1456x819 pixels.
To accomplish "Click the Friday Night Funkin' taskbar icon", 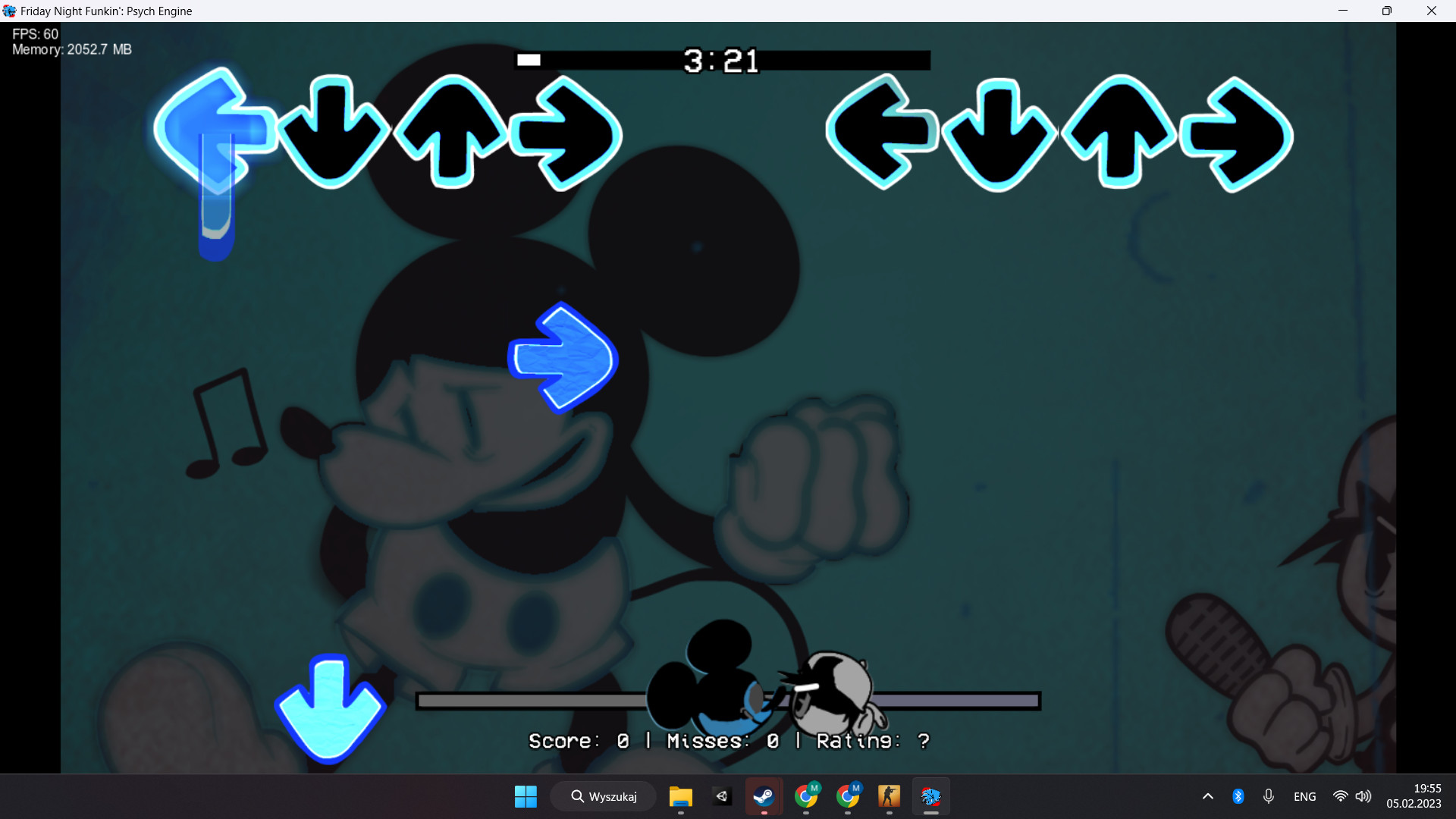I will tap(930, 796).
